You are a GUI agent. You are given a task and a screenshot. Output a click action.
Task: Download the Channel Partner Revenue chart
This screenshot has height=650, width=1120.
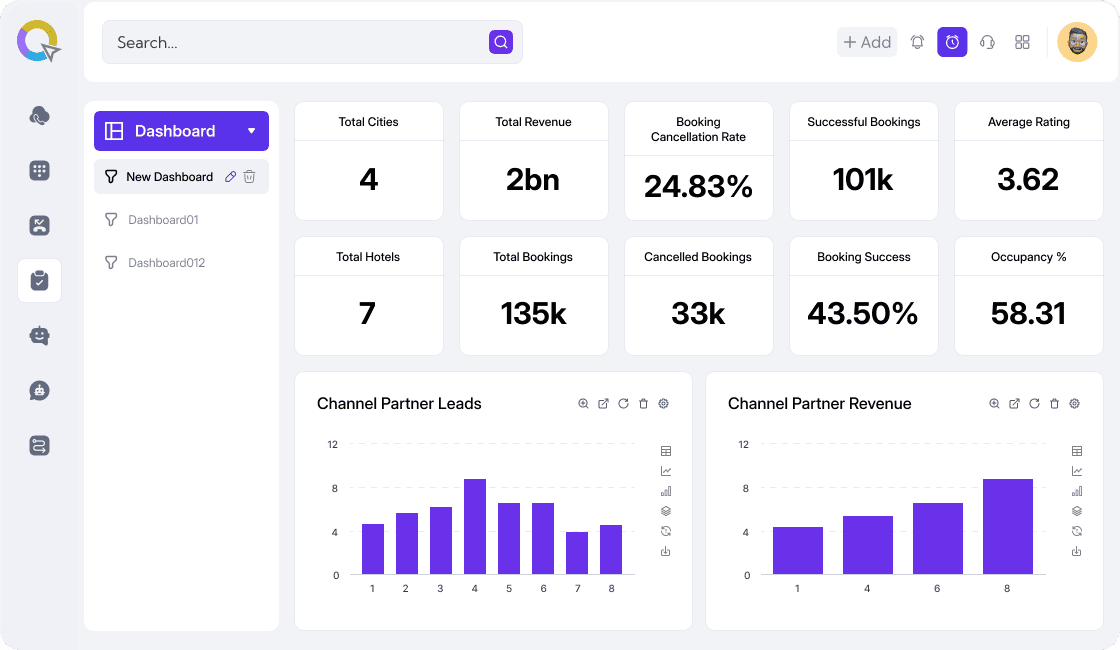pos(1077,551)
